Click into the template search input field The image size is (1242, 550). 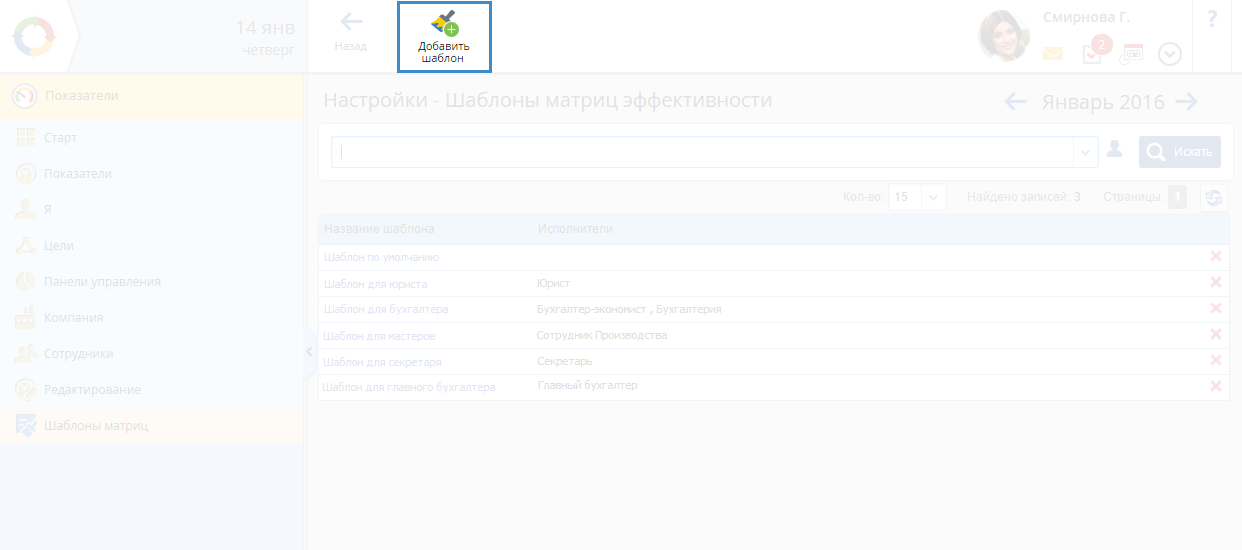tap(702, 152)
